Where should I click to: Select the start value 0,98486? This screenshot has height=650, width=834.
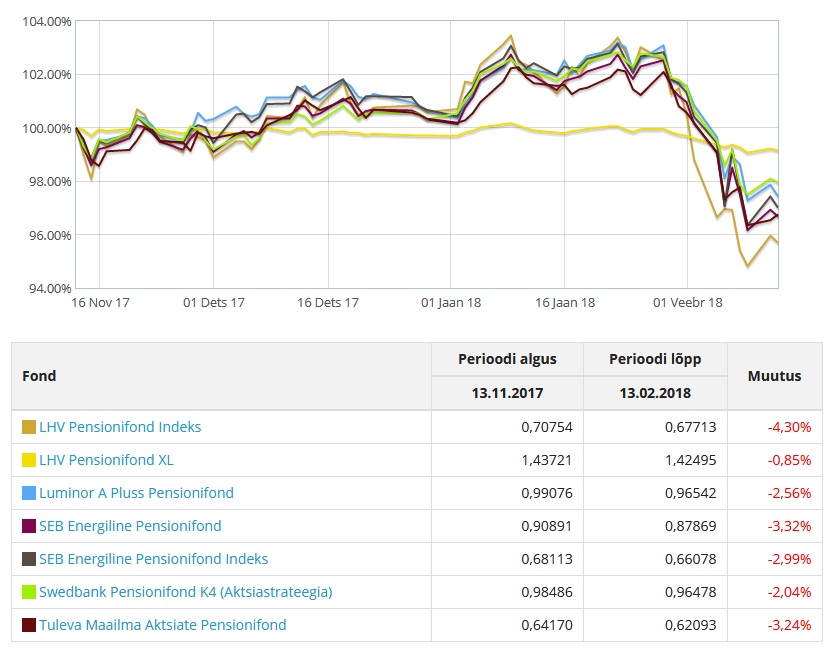547,592
